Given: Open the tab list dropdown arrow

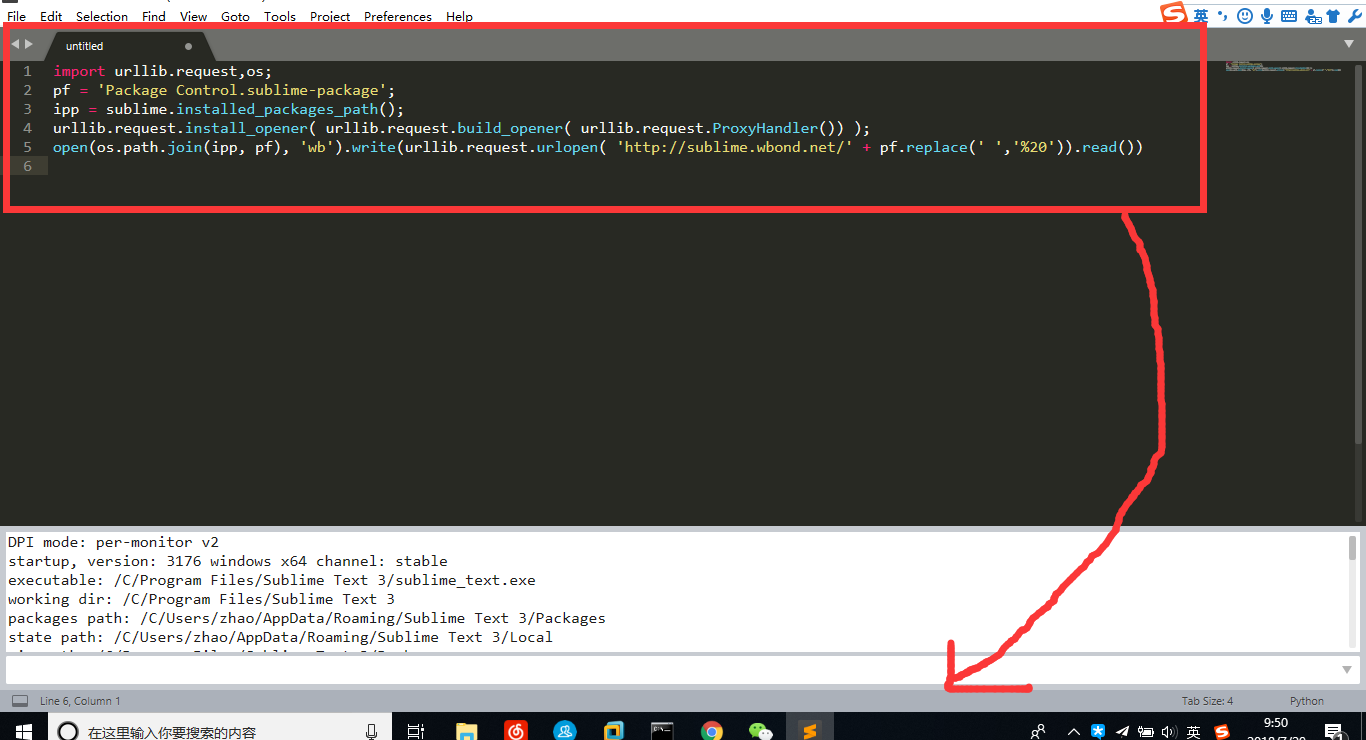Looking at the screenshot, I should pyautogui.click(x=1348, y=44).
